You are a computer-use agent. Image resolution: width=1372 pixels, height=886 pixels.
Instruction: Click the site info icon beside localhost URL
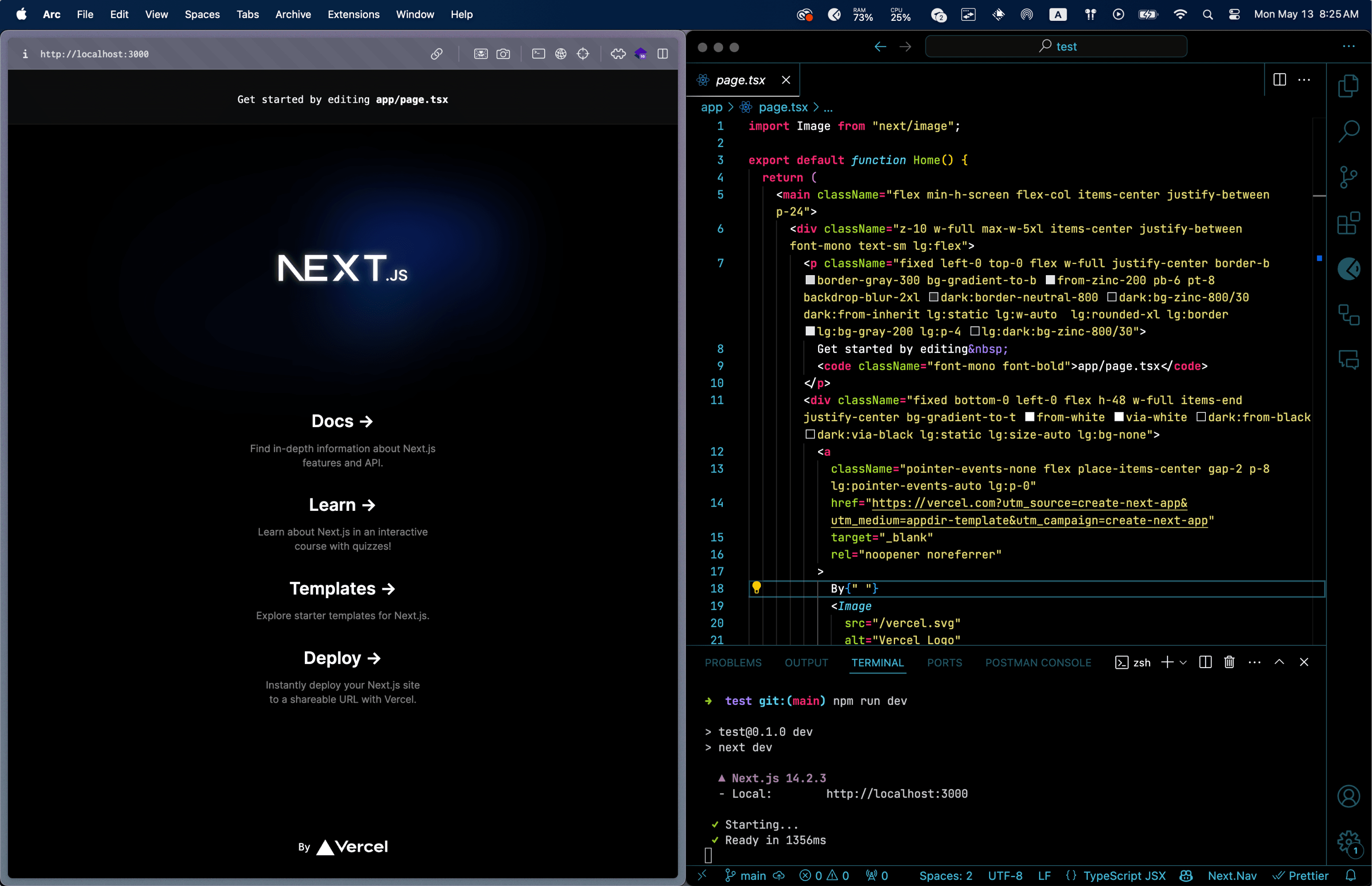[x=25, y=54]
